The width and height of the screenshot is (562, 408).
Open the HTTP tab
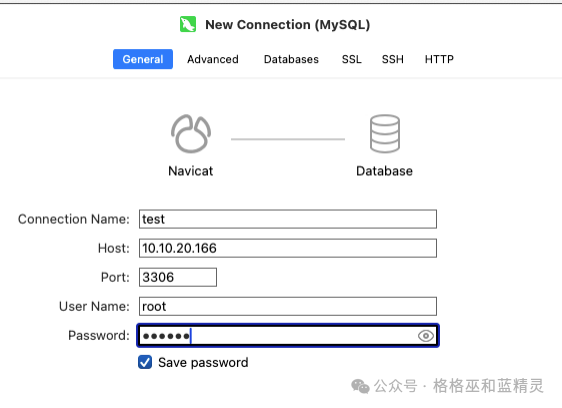tap(439, 59)
